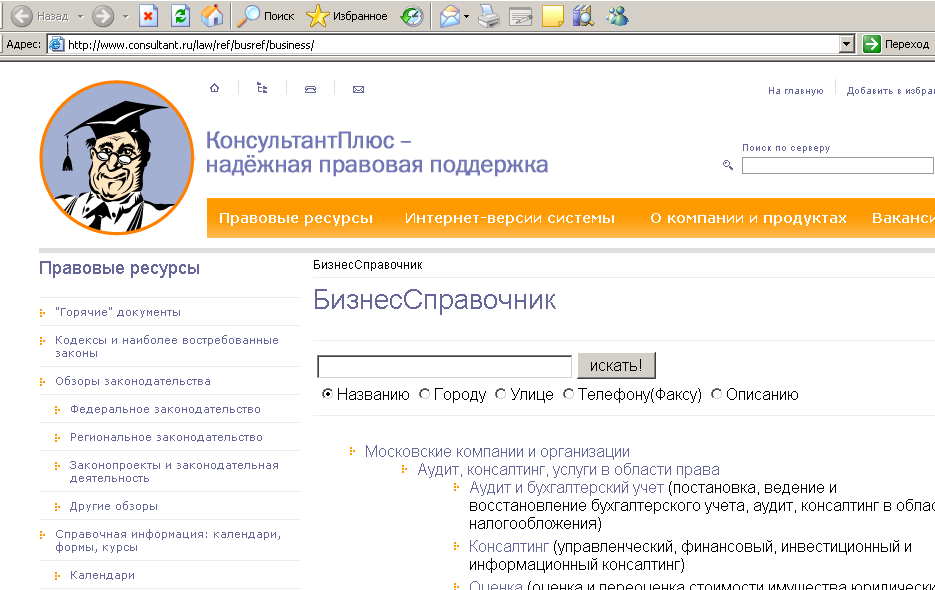Click the Mail envelope toolbar icon

450,16
